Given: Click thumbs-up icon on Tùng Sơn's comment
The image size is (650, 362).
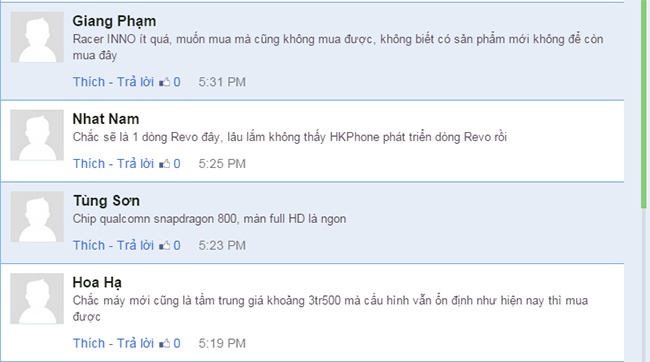Looking at the screenshot, I should tap(165, 245).
